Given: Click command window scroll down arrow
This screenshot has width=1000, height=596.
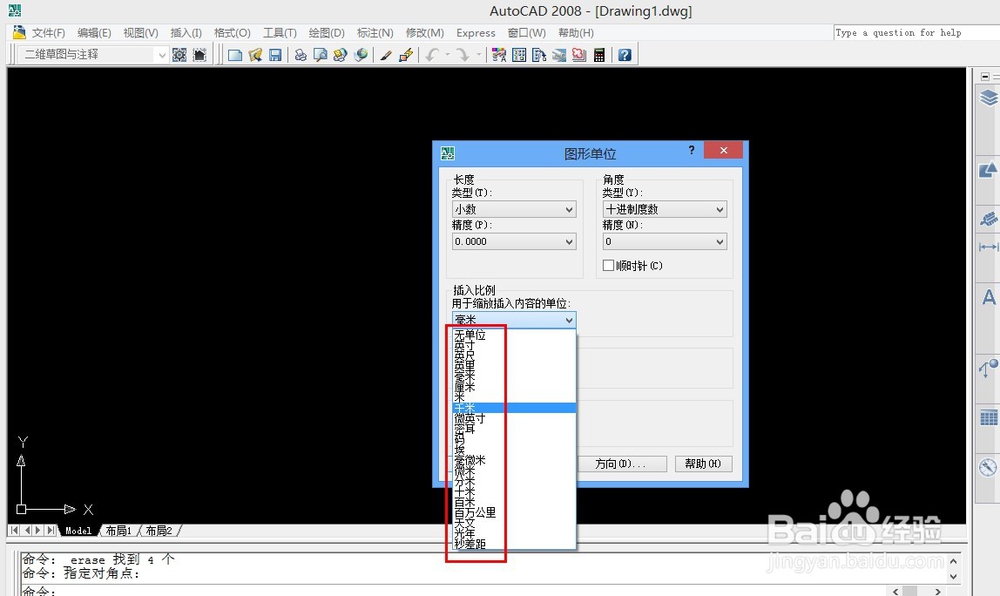Looking at the screenshot, I should pos(953,576).
